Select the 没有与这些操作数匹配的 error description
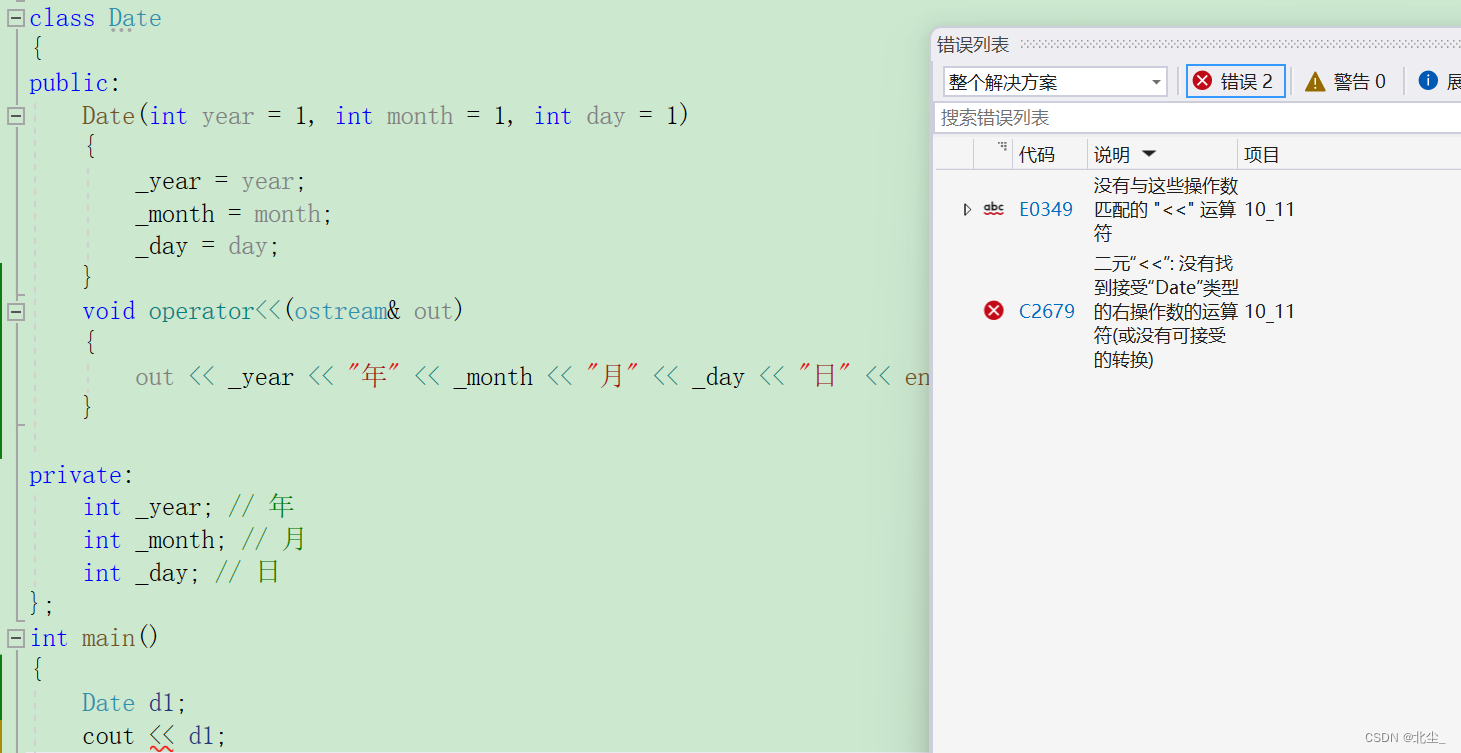 (x=1166, y=209)
